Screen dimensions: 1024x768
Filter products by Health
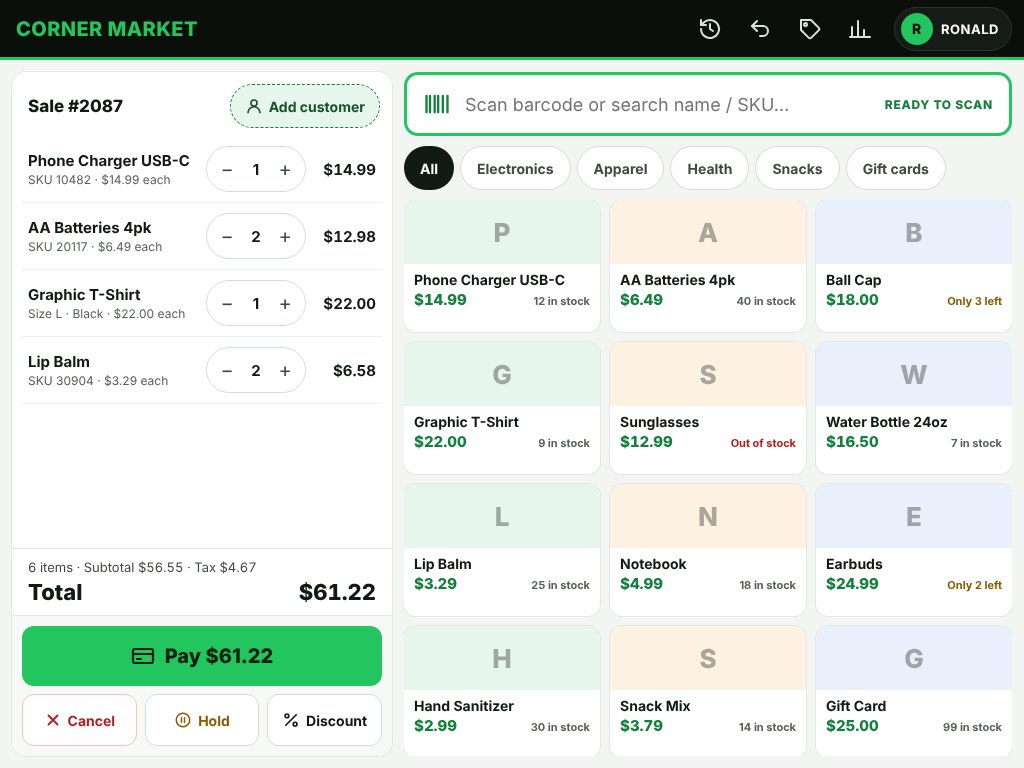coord(709,168)
